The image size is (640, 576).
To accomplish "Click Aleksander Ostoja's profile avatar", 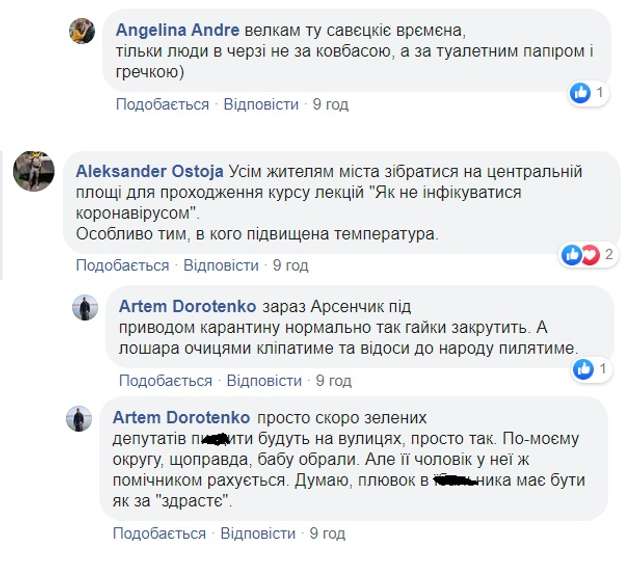I will 33,171.
